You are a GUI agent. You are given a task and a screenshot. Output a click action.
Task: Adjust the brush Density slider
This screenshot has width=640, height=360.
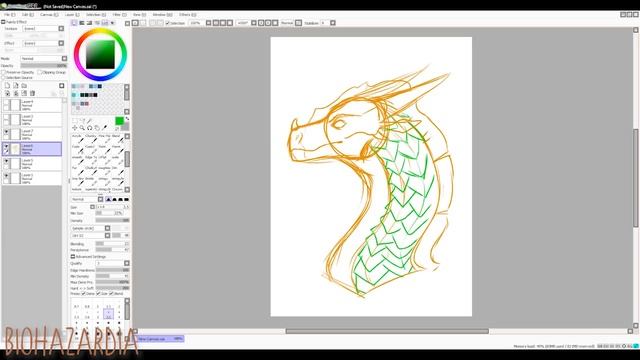pos(112,220)
